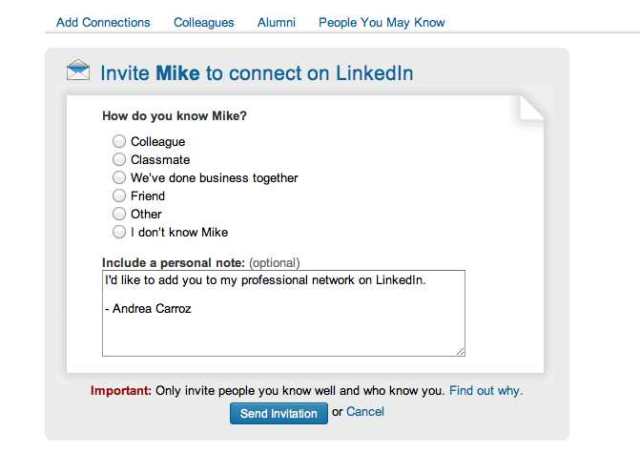Click the Send Invitation button
Screen dimensions: 640x453
[x=279, y=413]
